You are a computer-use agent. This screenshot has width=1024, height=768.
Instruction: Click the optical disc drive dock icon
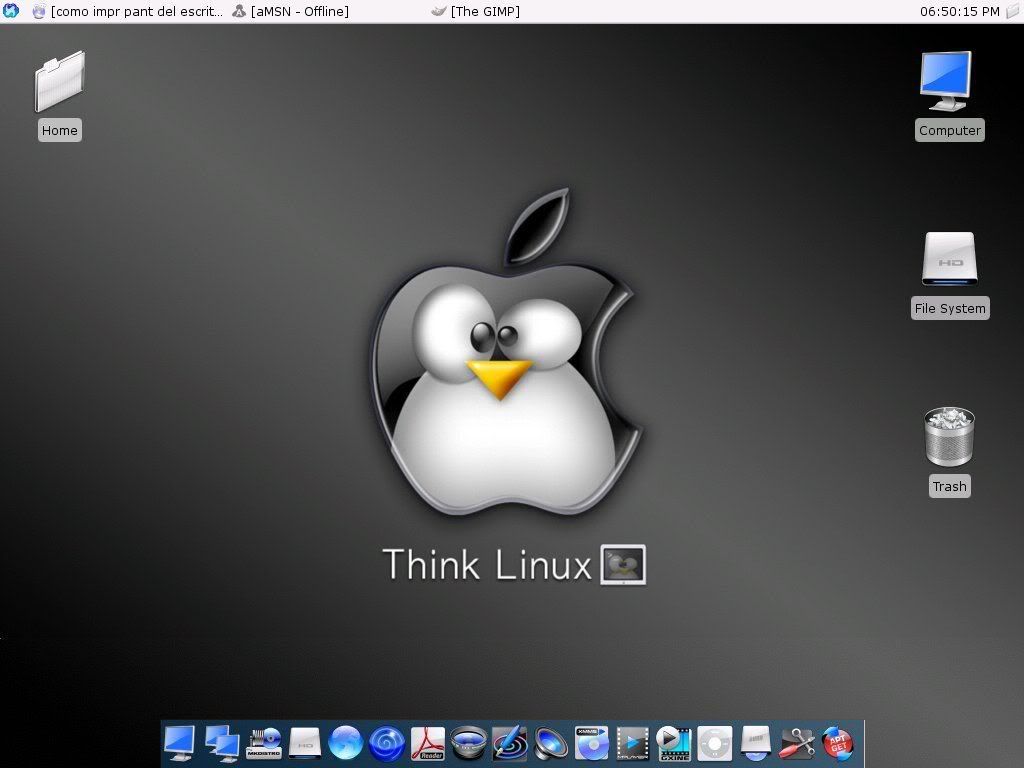coord(756,743)
